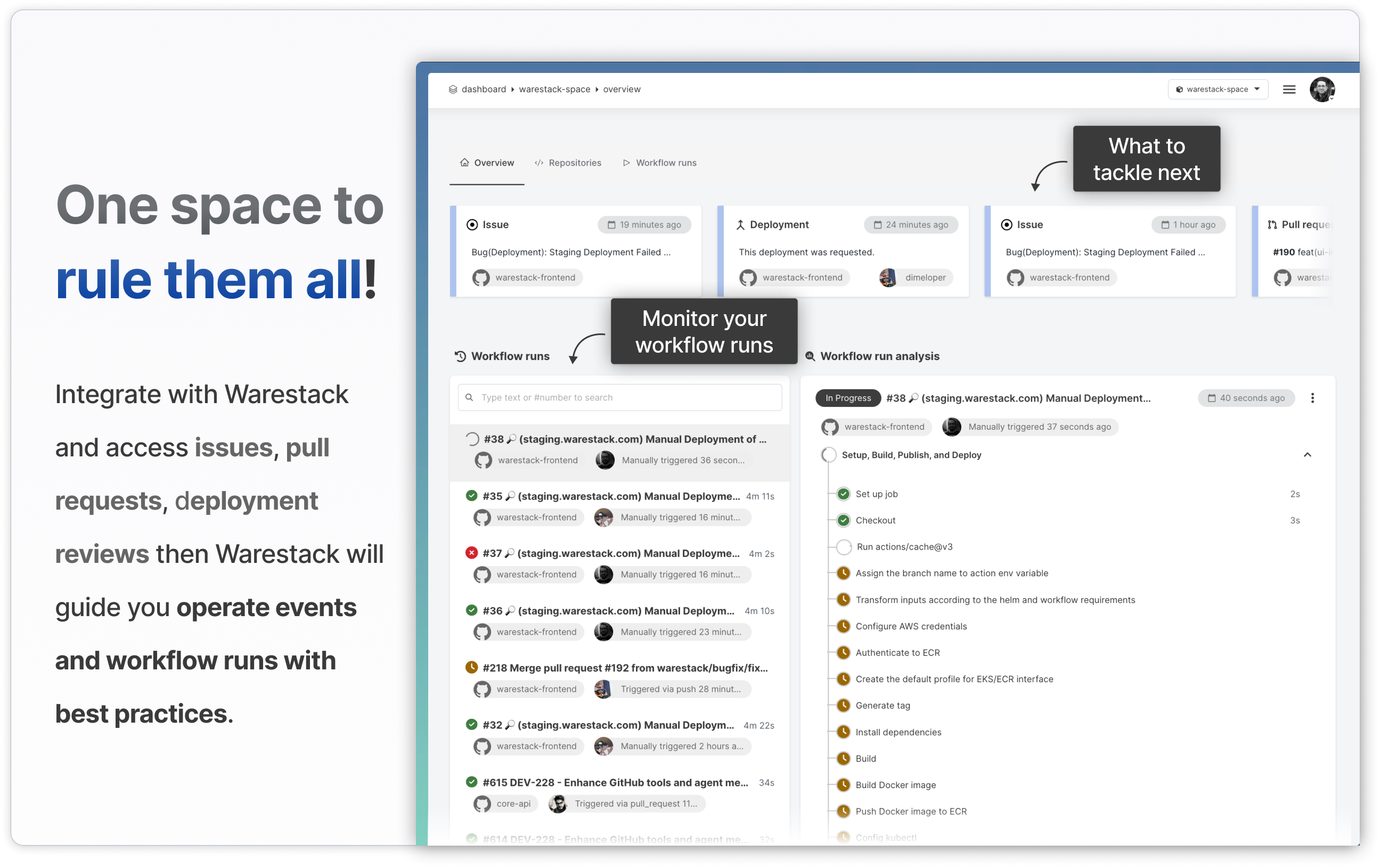Click the Run actions/cache@v3 step circle

pos(844,547)
